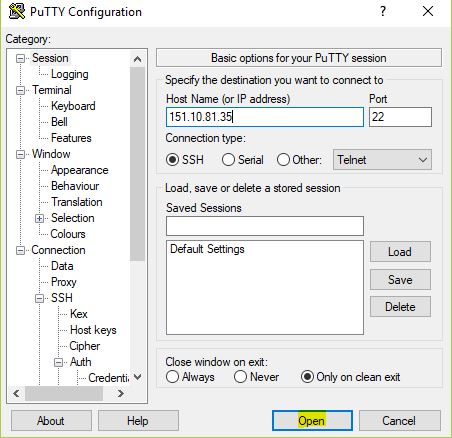The height and width of the screenshot is (438, 452).
Task: Select the Colours category
Action: [x=68, y=234]
